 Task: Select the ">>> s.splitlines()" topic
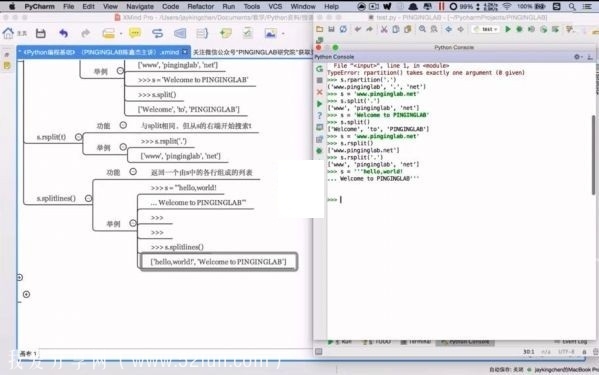click(x=177, y=247)
